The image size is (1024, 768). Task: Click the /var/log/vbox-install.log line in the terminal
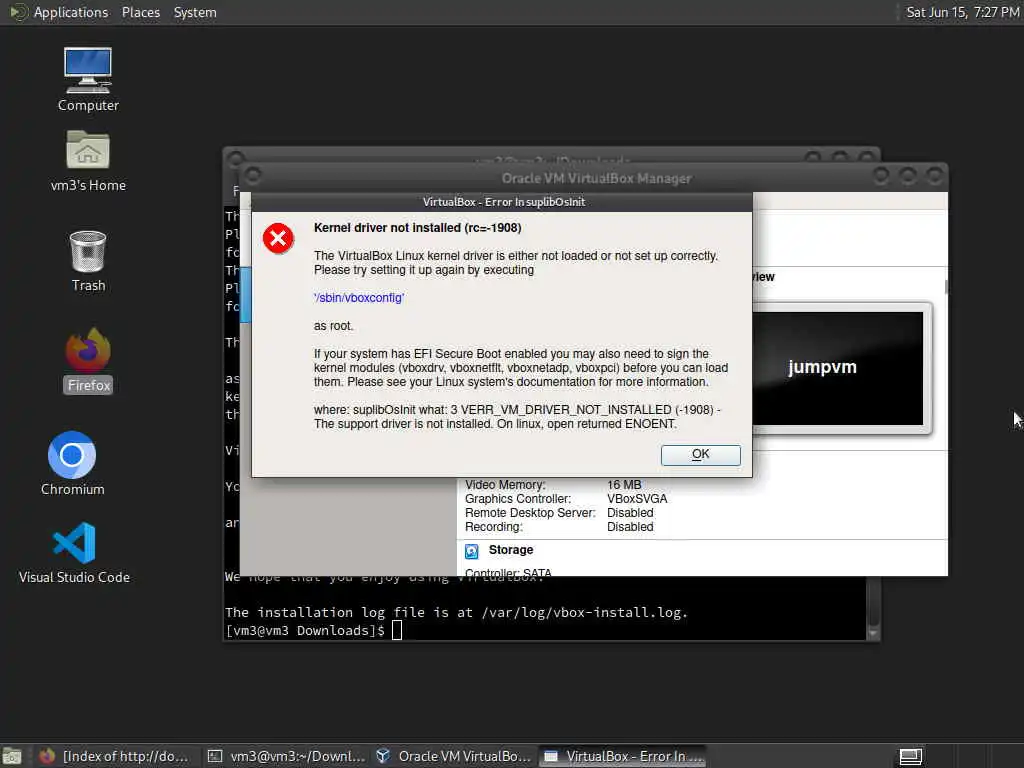pyautogui.click(x=456, y=613)
